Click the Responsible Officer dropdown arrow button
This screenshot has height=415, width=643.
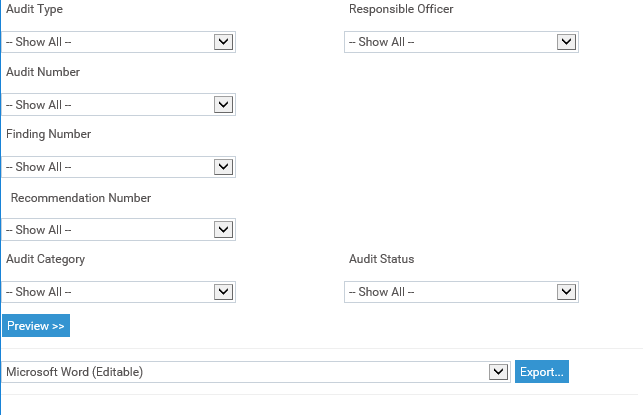566,42
